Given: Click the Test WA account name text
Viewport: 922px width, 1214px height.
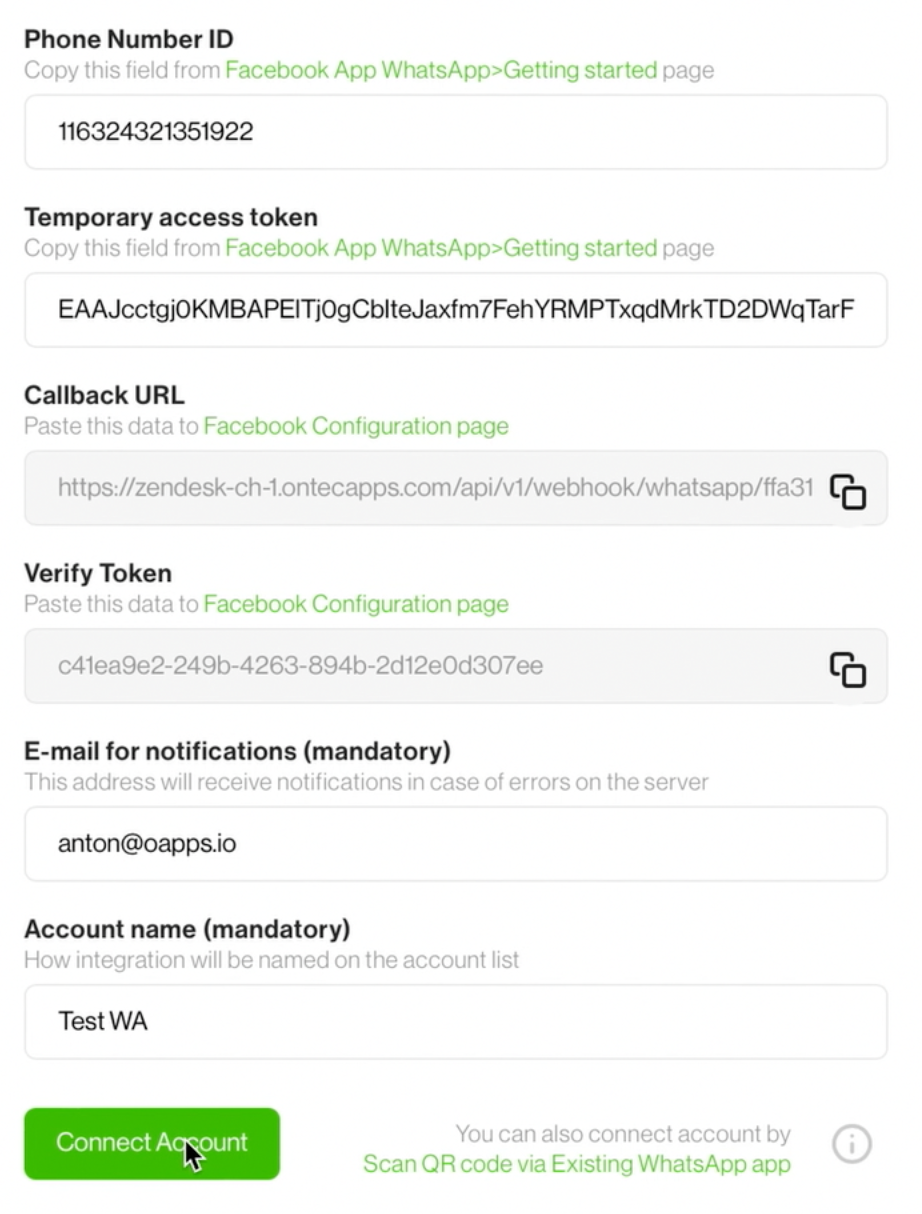Looking at the screenshot, I should click(x=103, y=1021).
